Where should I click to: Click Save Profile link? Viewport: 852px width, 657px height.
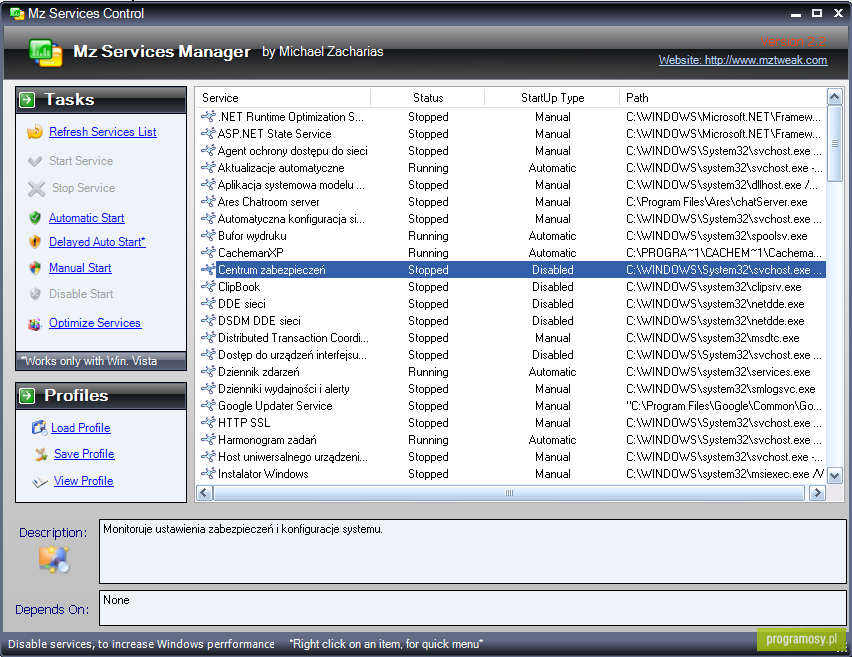coord(84,454)
